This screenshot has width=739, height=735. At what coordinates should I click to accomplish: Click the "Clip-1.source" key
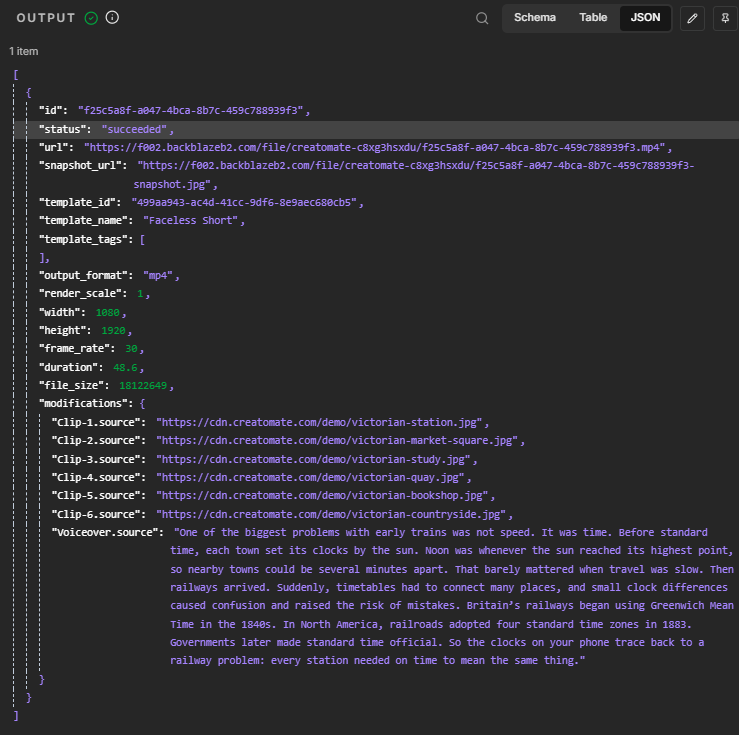point(96,422)
